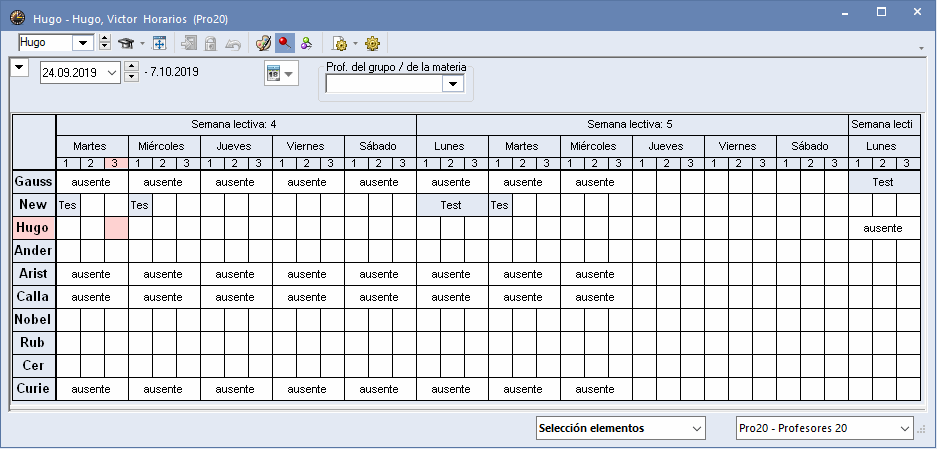Image resolution: width=937 pixels, height=449 pixels.
Task: Click the ausente cell in Hugo row
Action: [884, 228]
